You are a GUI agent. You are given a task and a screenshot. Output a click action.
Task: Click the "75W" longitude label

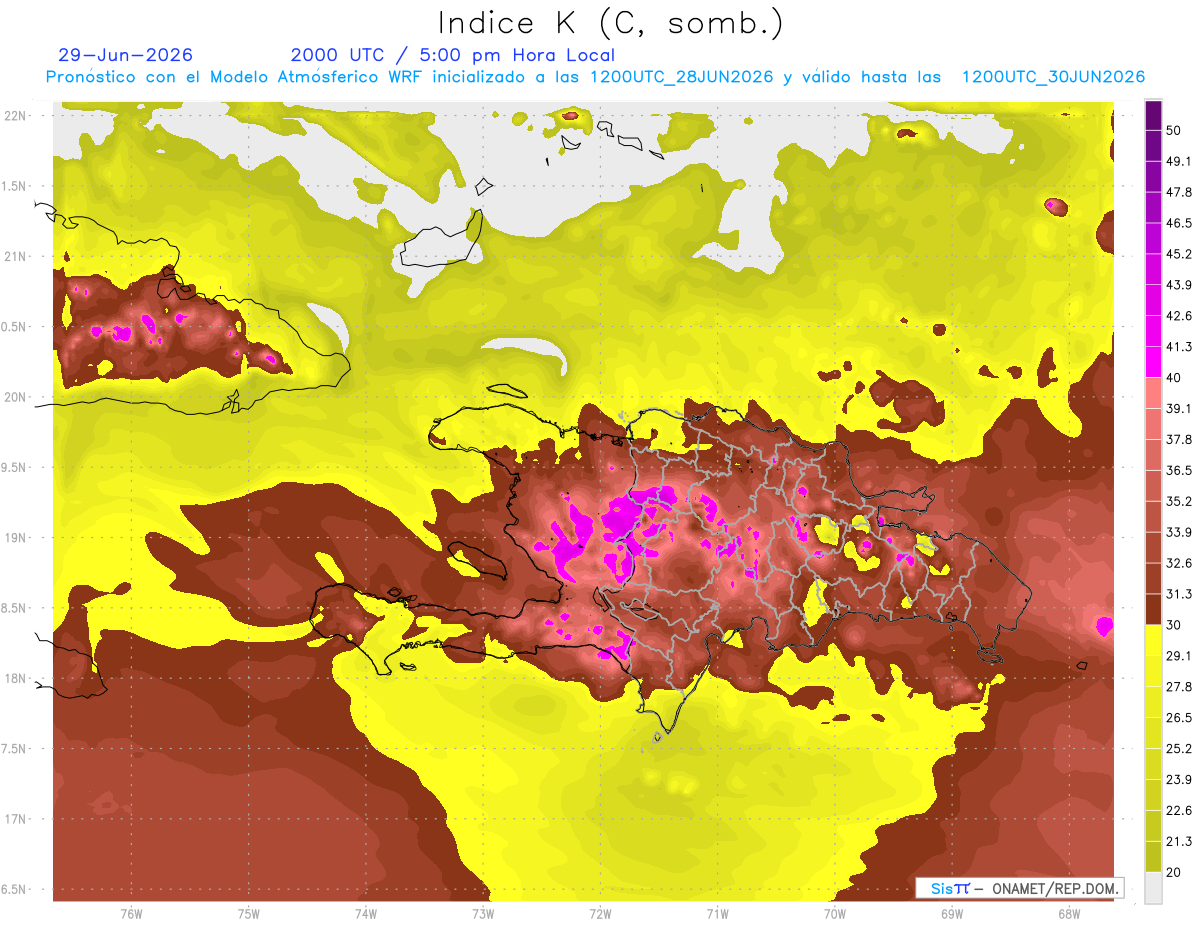[249, 914]
